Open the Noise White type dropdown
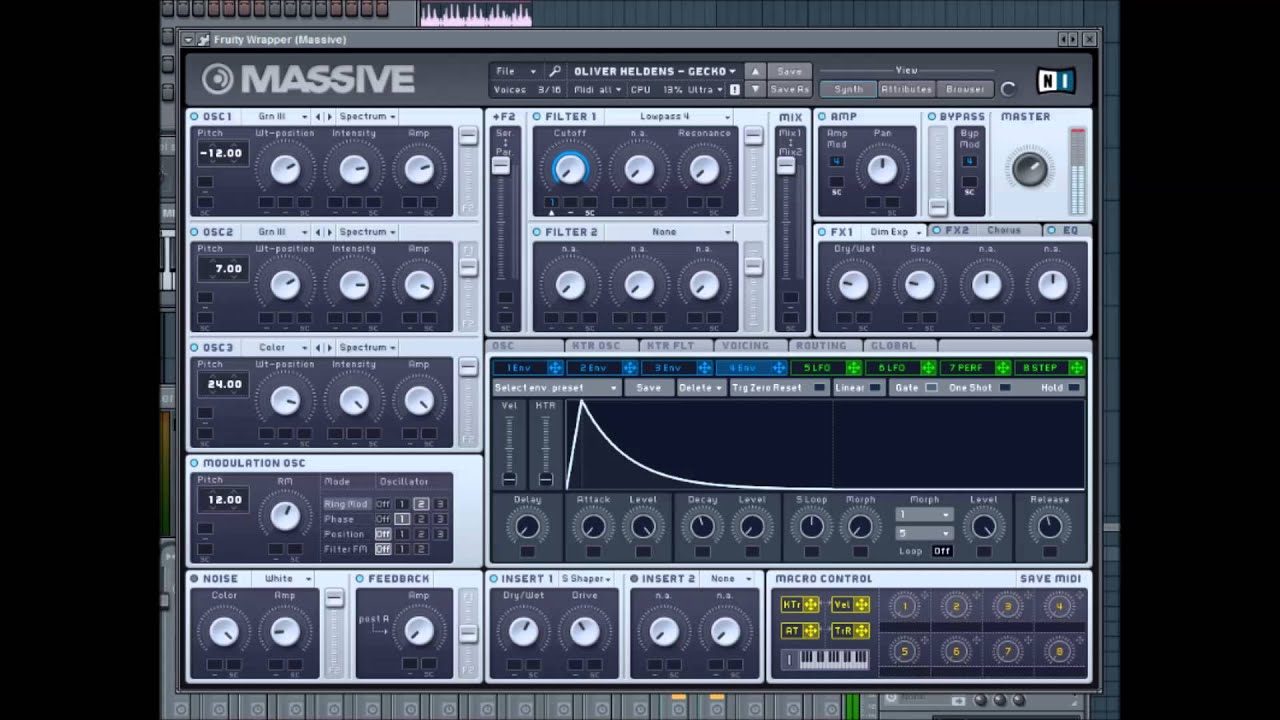Viewport: 1280px width, 720px height. tap(284, 579)
